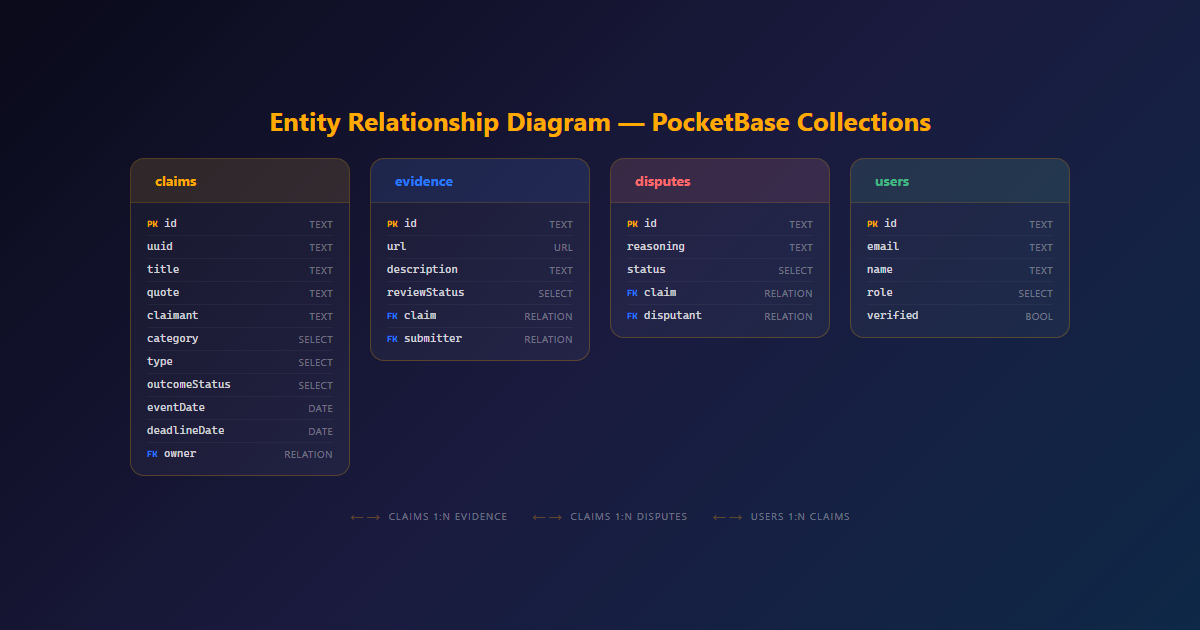Click the verified field in users
Screen dimensions: 1200x630
pos(960,316)
